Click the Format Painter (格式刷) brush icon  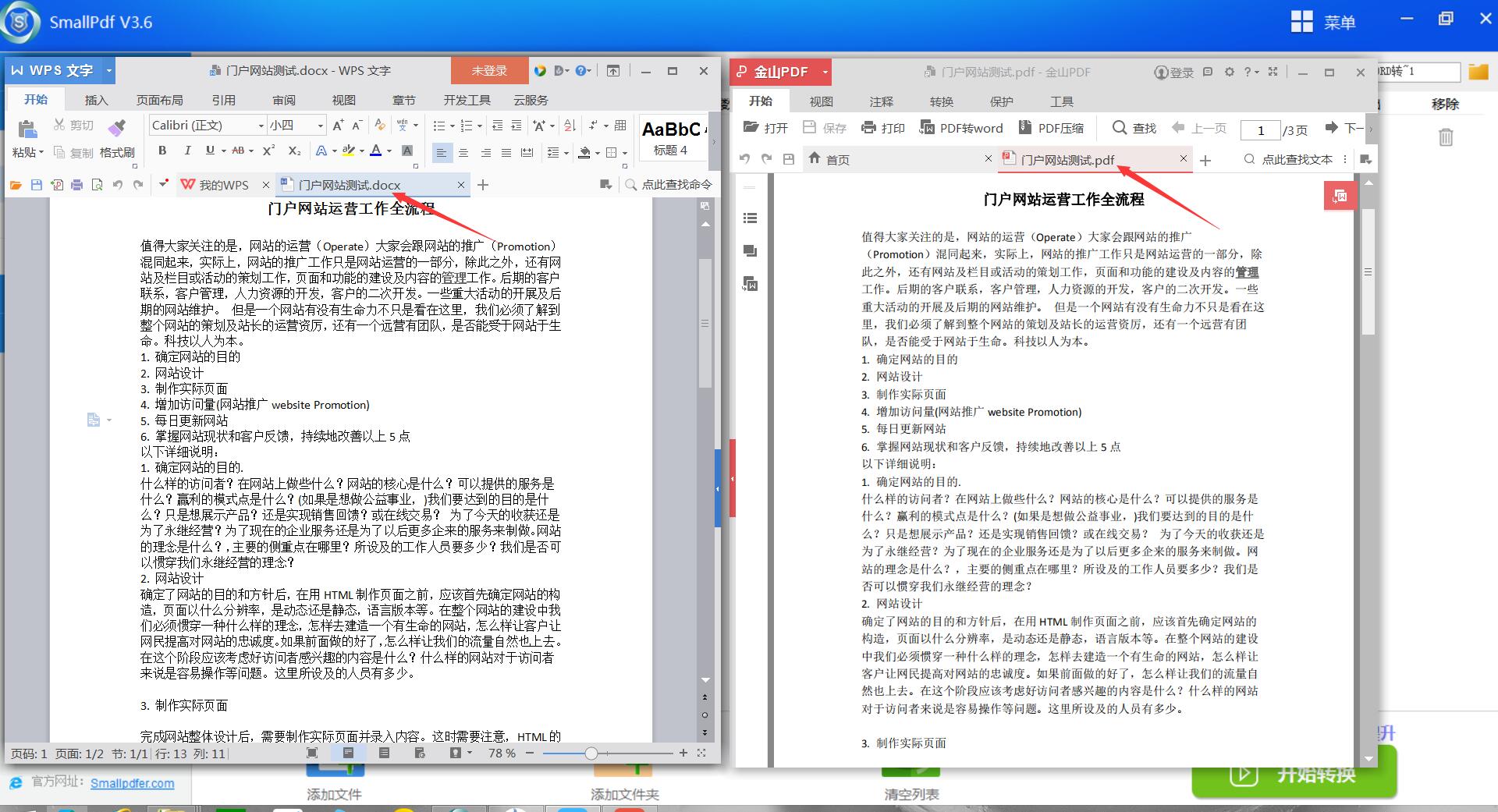117,127
